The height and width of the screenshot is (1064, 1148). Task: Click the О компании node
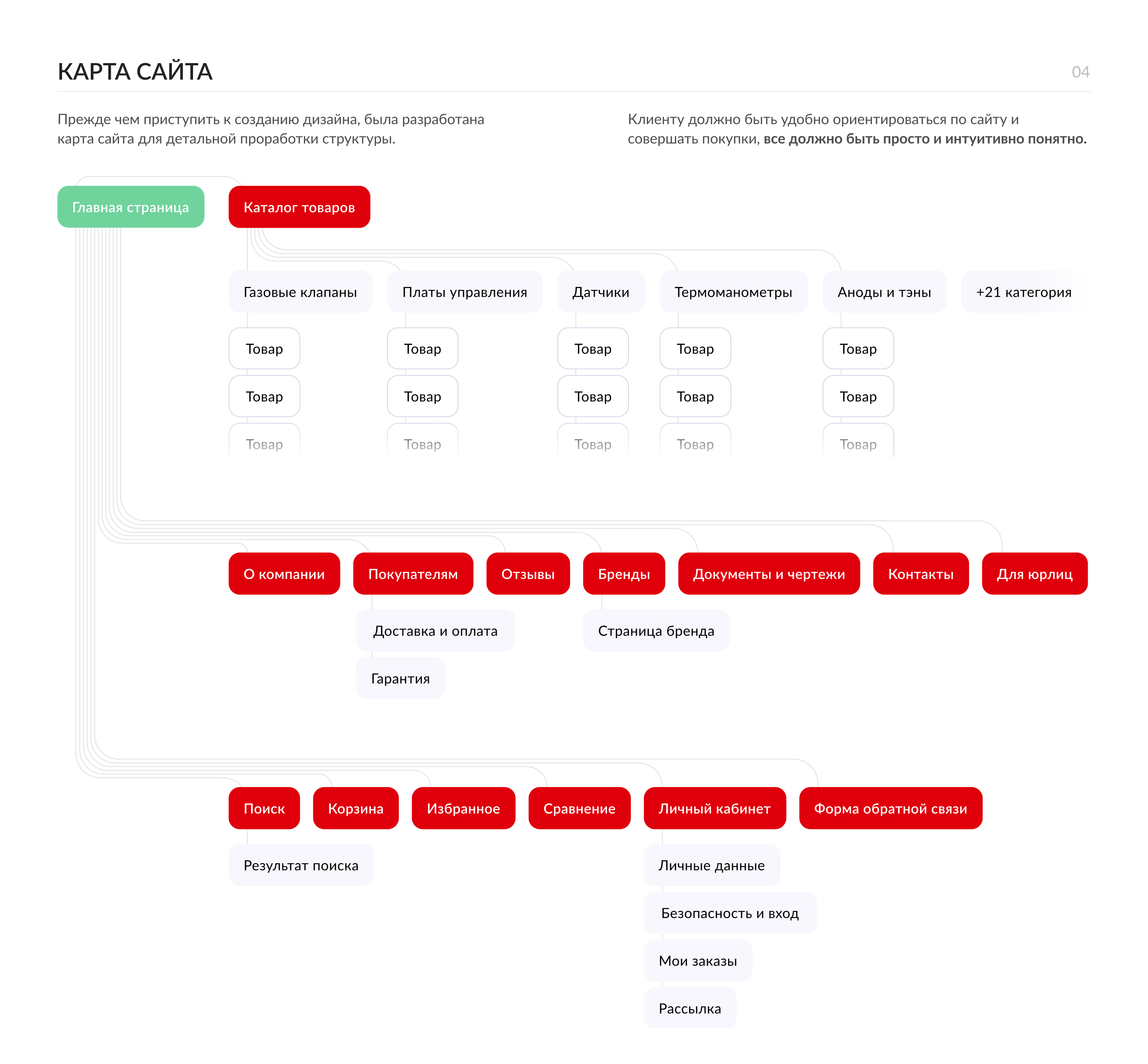(x=284, y=574)
